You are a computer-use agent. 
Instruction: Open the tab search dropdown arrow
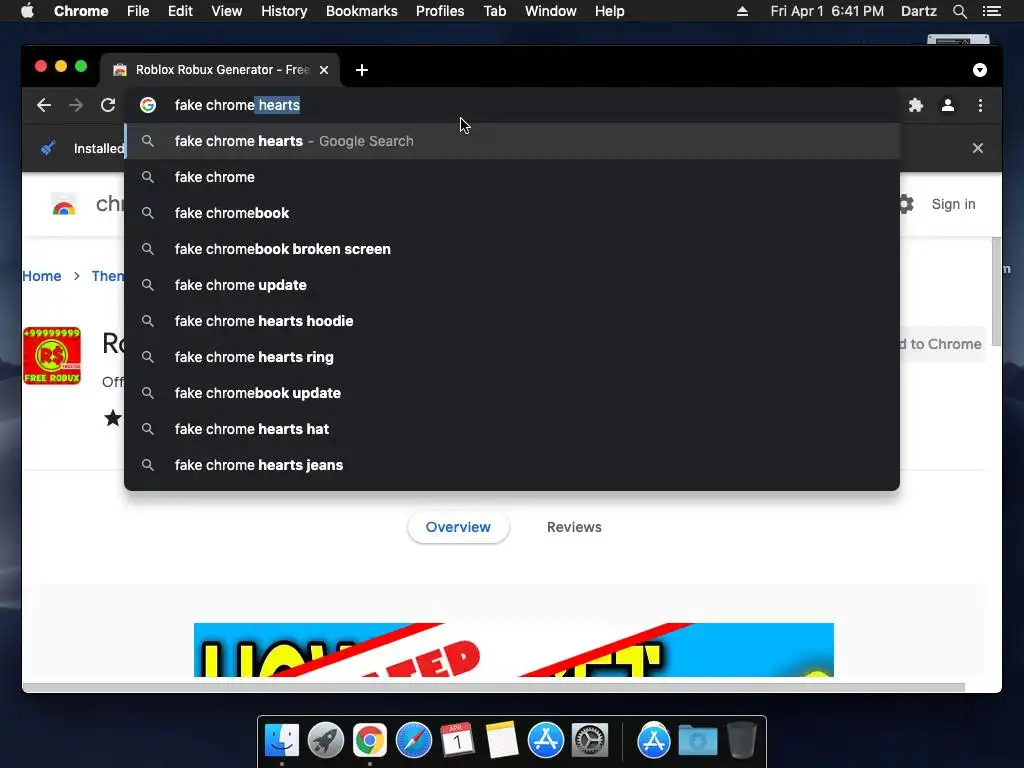980,70
